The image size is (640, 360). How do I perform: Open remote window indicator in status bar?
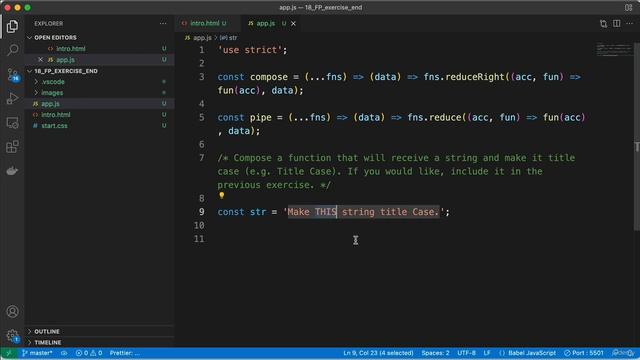click(x=8, y=353)
